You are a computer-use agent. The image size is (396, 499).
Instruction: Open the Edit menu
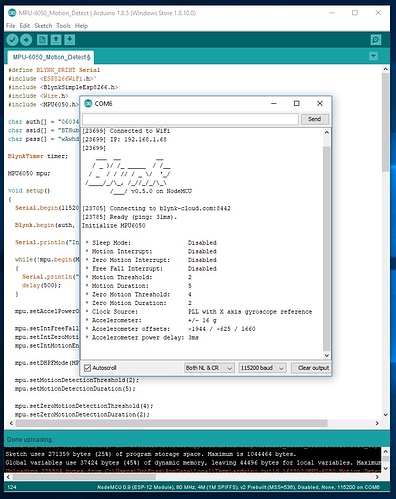25,26
